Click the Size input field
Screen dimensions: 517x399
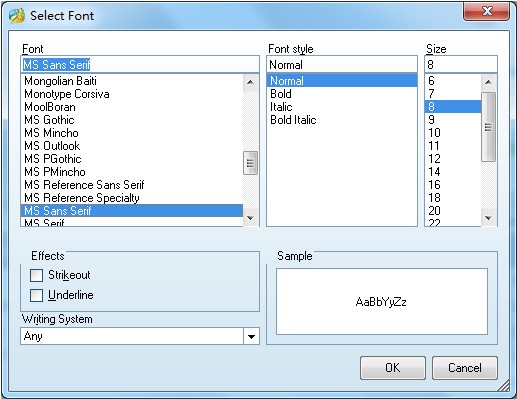point(461,64)
